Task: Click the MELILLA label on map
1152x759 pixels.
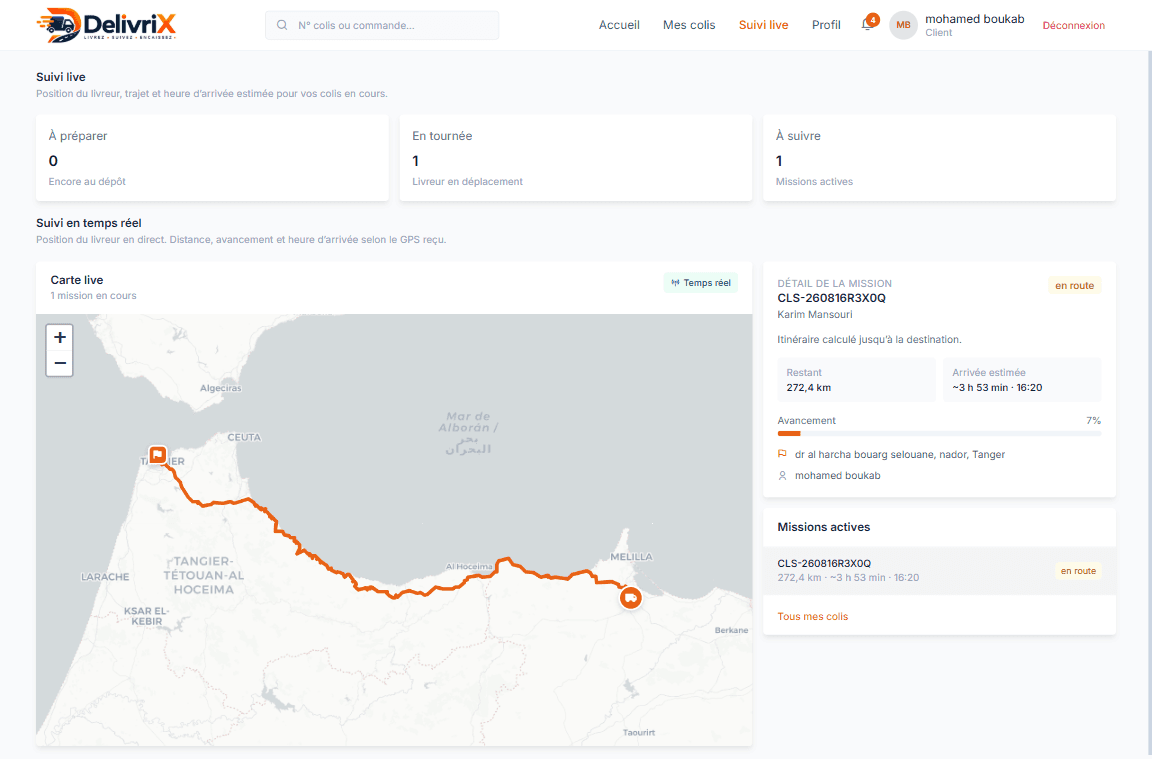Action: click(x=631, y=556)
